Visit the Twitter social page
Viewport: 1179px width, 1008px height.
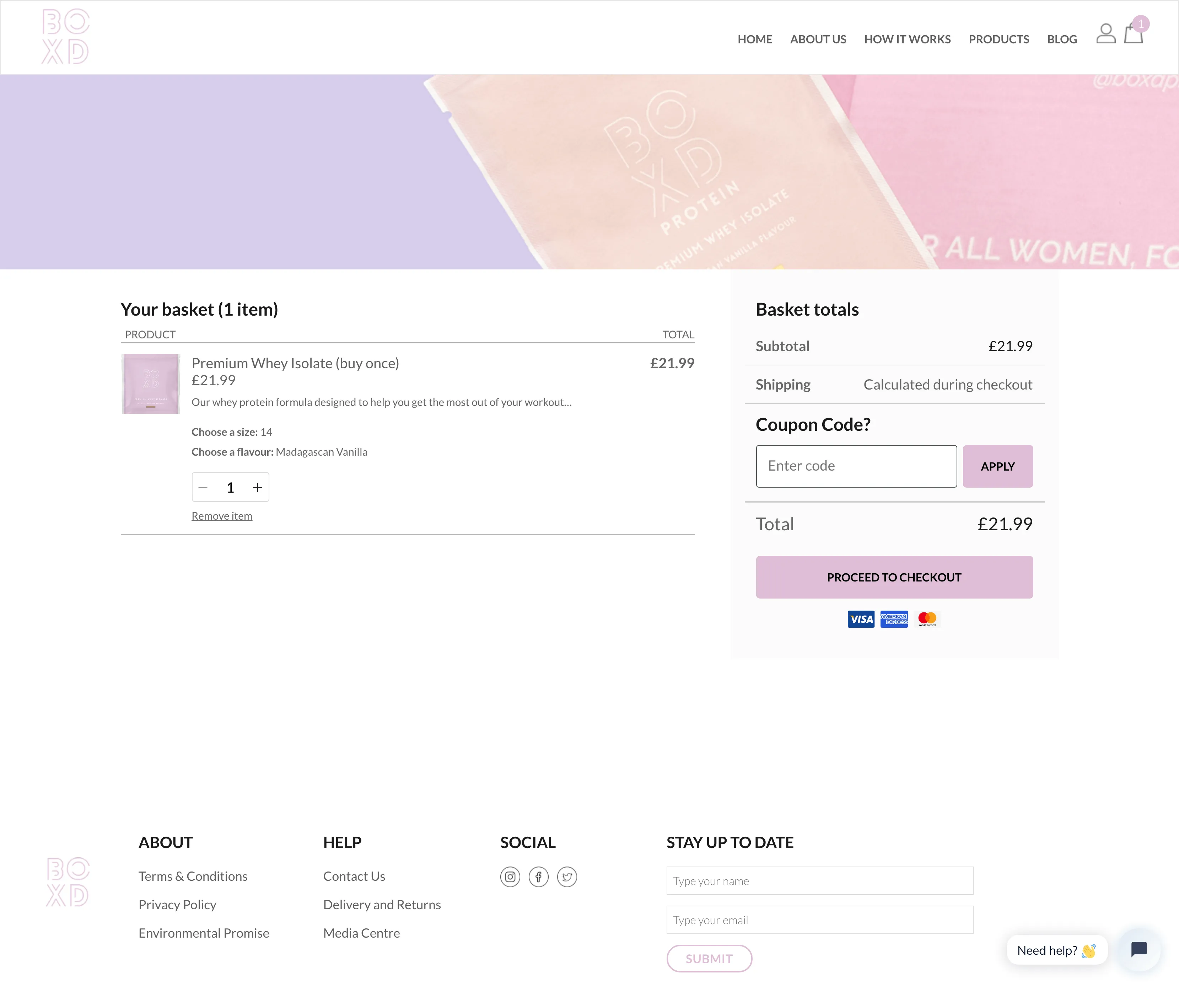[567, 876]
